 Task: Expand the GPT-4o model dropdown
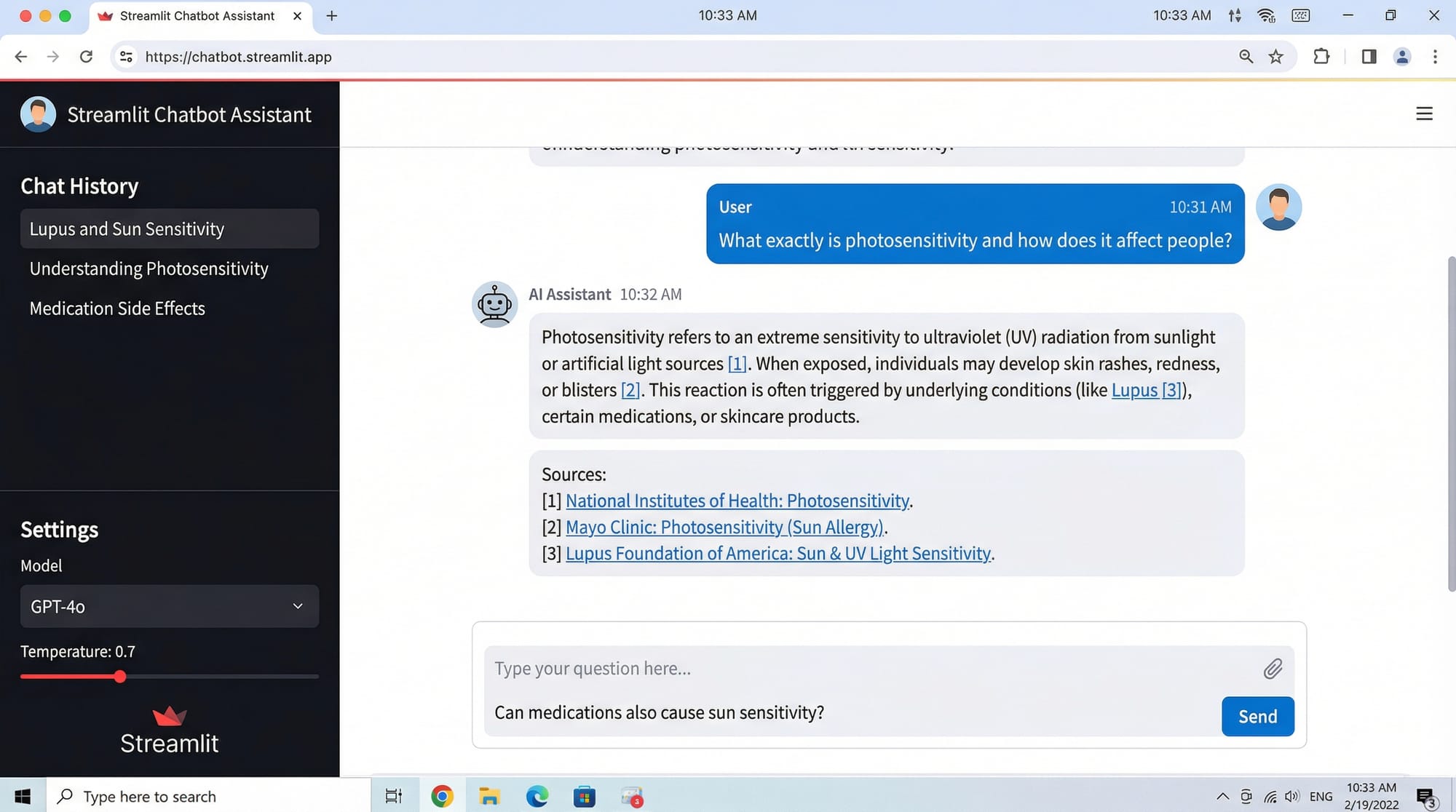tap(169, 606)
